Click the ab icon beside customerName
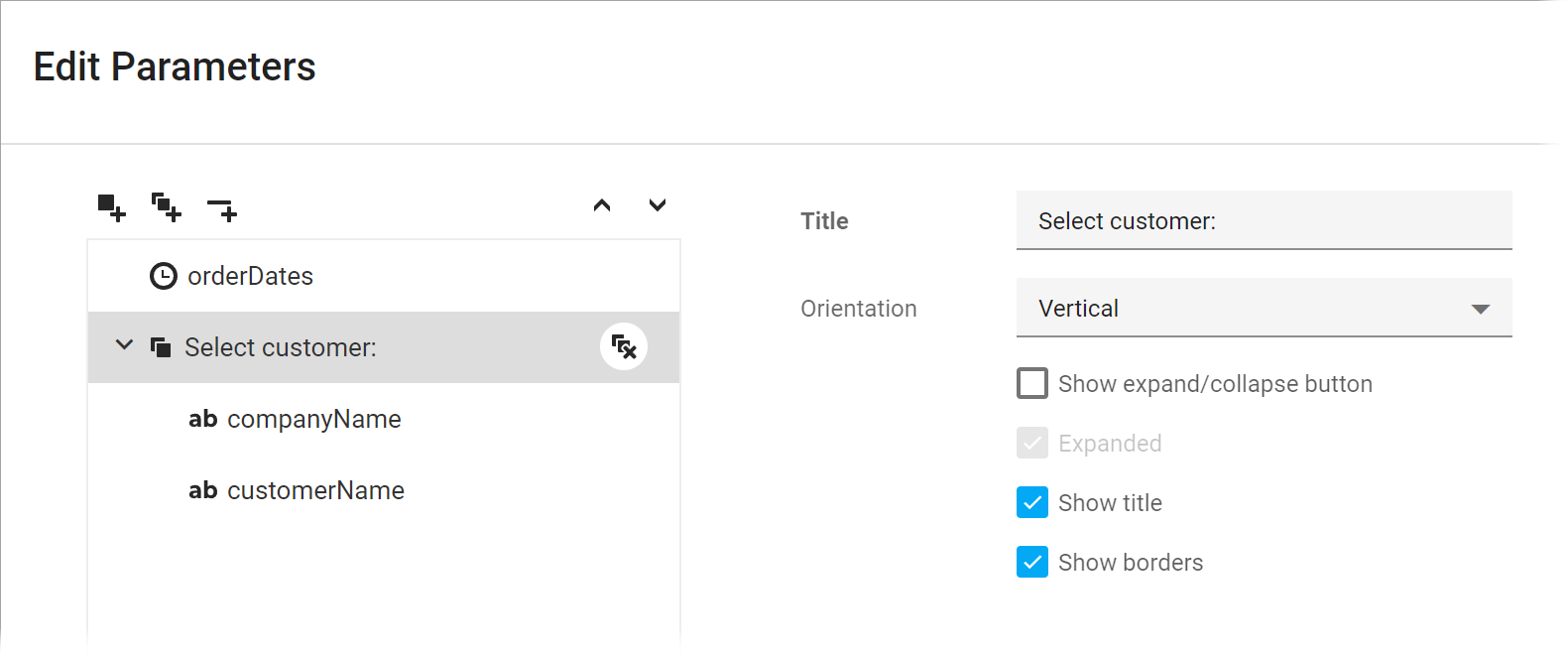This screenshot has height=658, width=1568. coord(203,490)
